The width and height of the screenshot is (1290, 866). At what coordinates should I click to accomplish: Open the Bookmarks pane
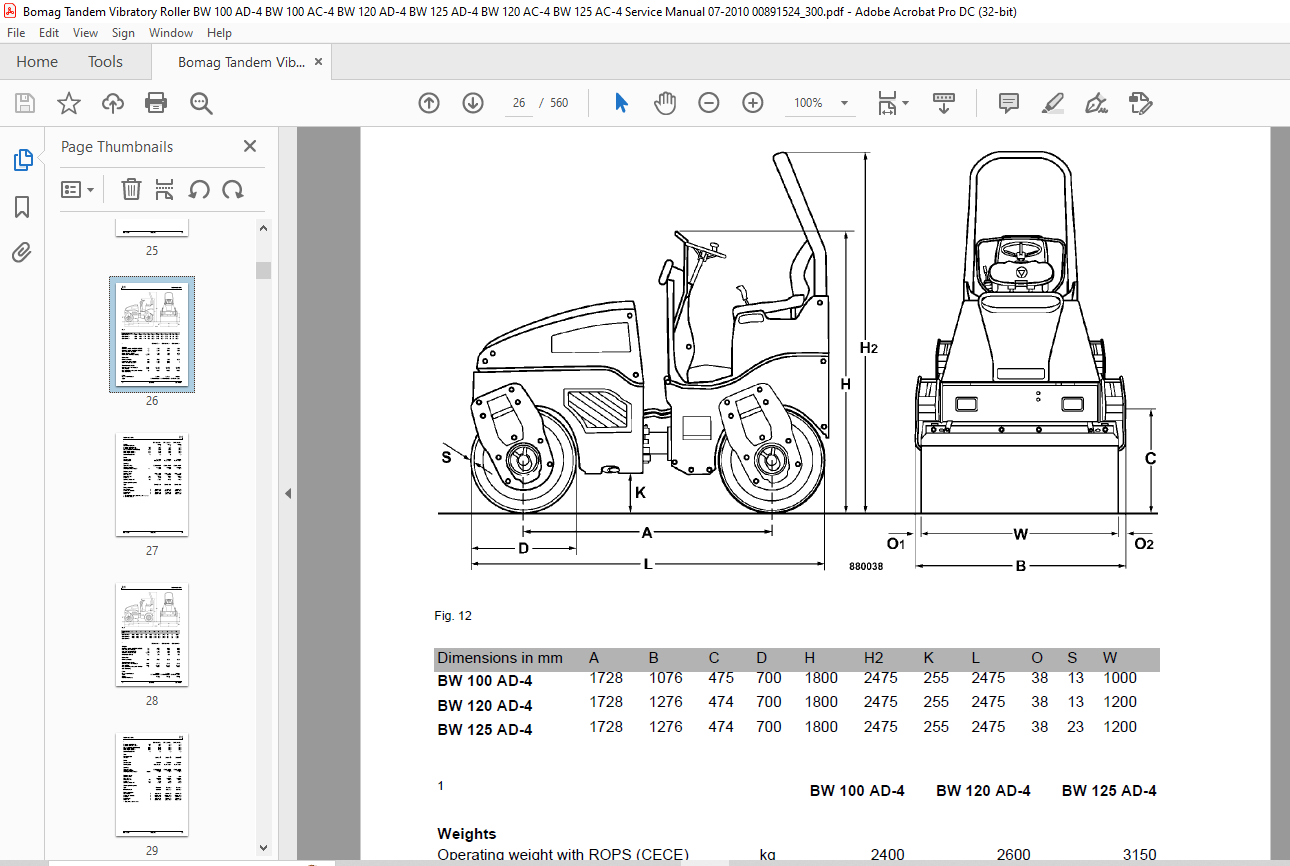[x=22, y=207]
